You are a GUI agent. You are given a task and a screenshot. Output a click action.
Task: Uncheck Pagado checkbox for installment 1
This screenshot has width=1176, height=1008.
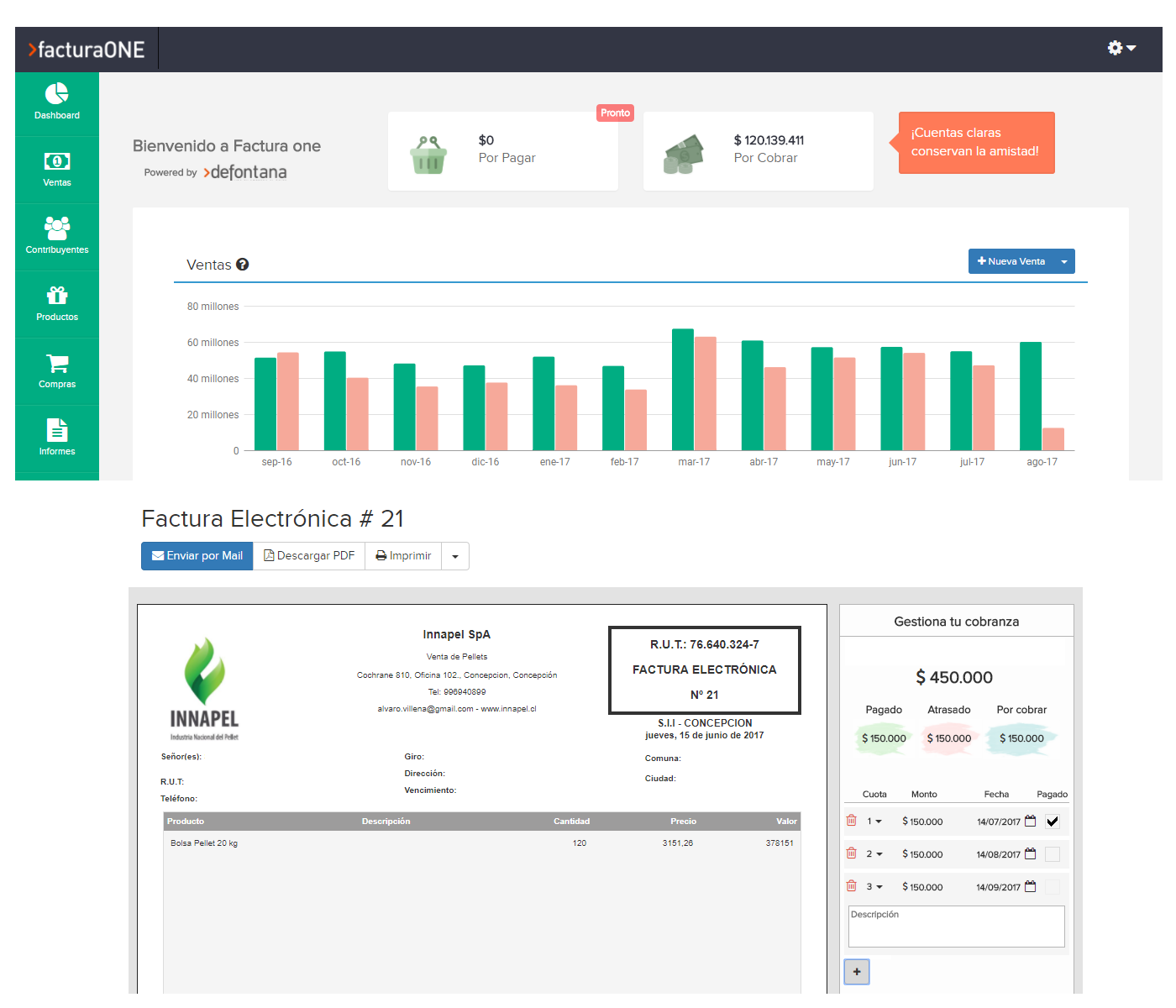pyautogui.click(x=1053, y=822)
